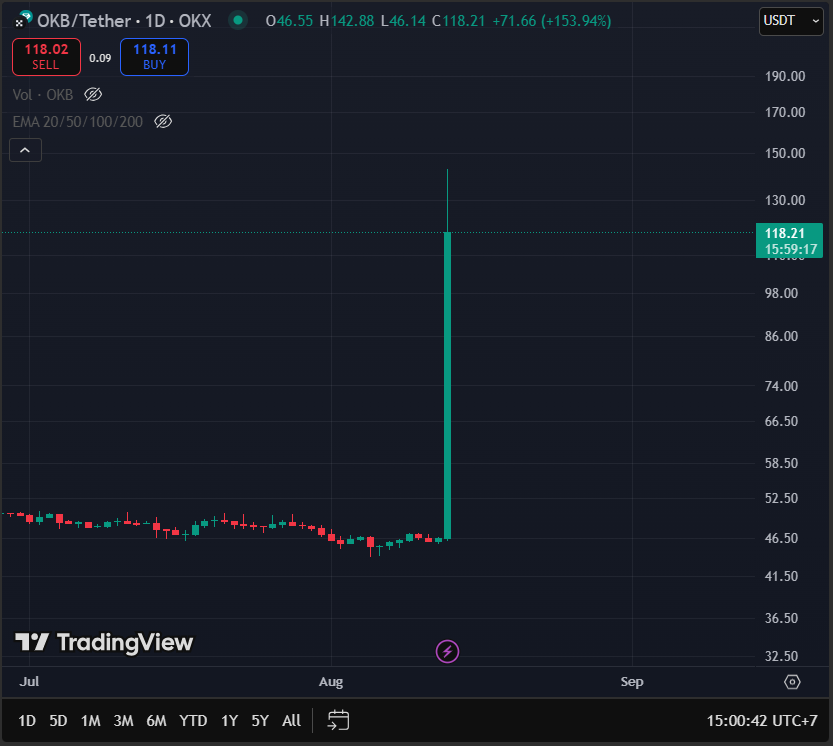The width and height of the screenshot is (833, 746).
Task: Select the All time range
Action: (x=291, y=720)
